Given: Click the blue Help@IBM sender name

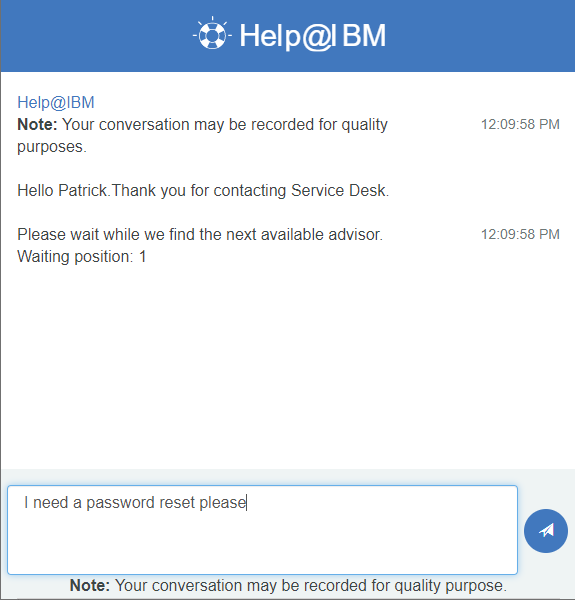Looking at the screenshot, I should 56,103.
